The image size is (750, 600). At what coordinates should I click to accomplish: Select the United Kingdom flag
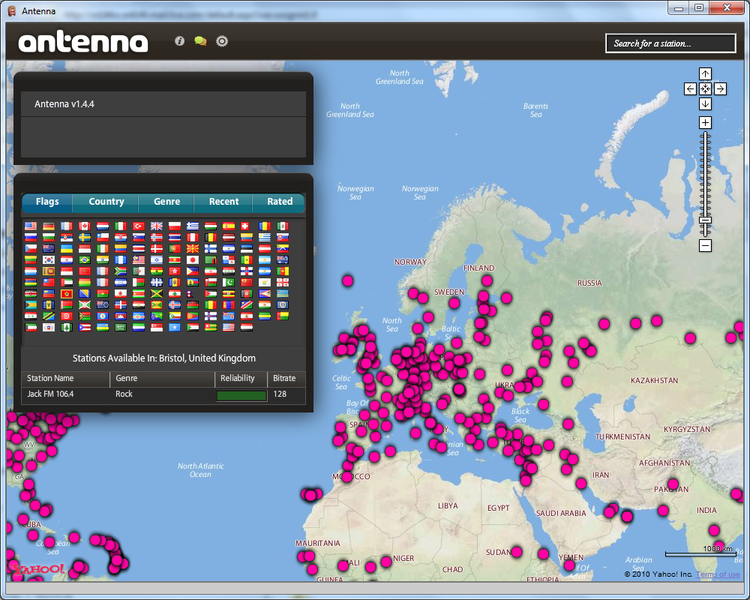pyautogui.click(x=157, y=226)
